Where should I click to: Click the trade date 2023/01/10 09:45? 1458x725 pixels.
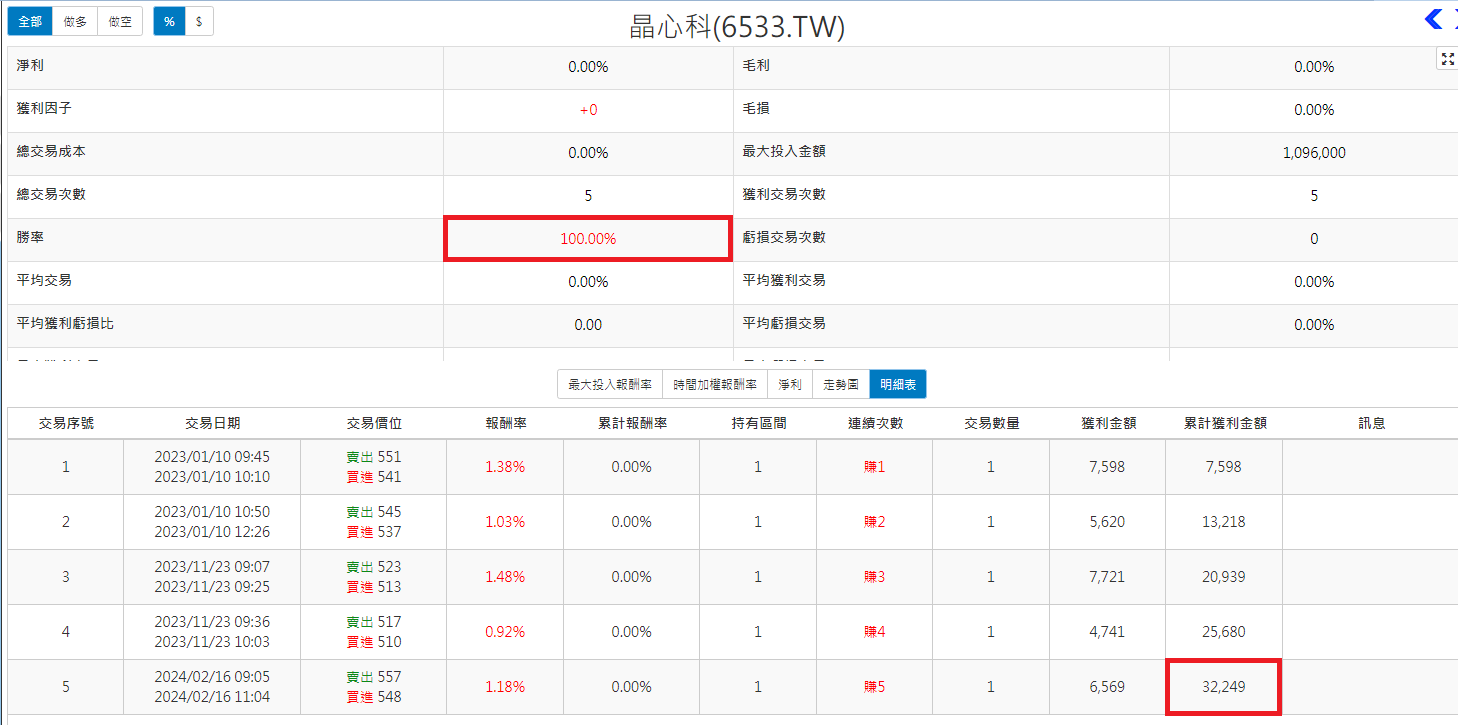pos(212,456)
